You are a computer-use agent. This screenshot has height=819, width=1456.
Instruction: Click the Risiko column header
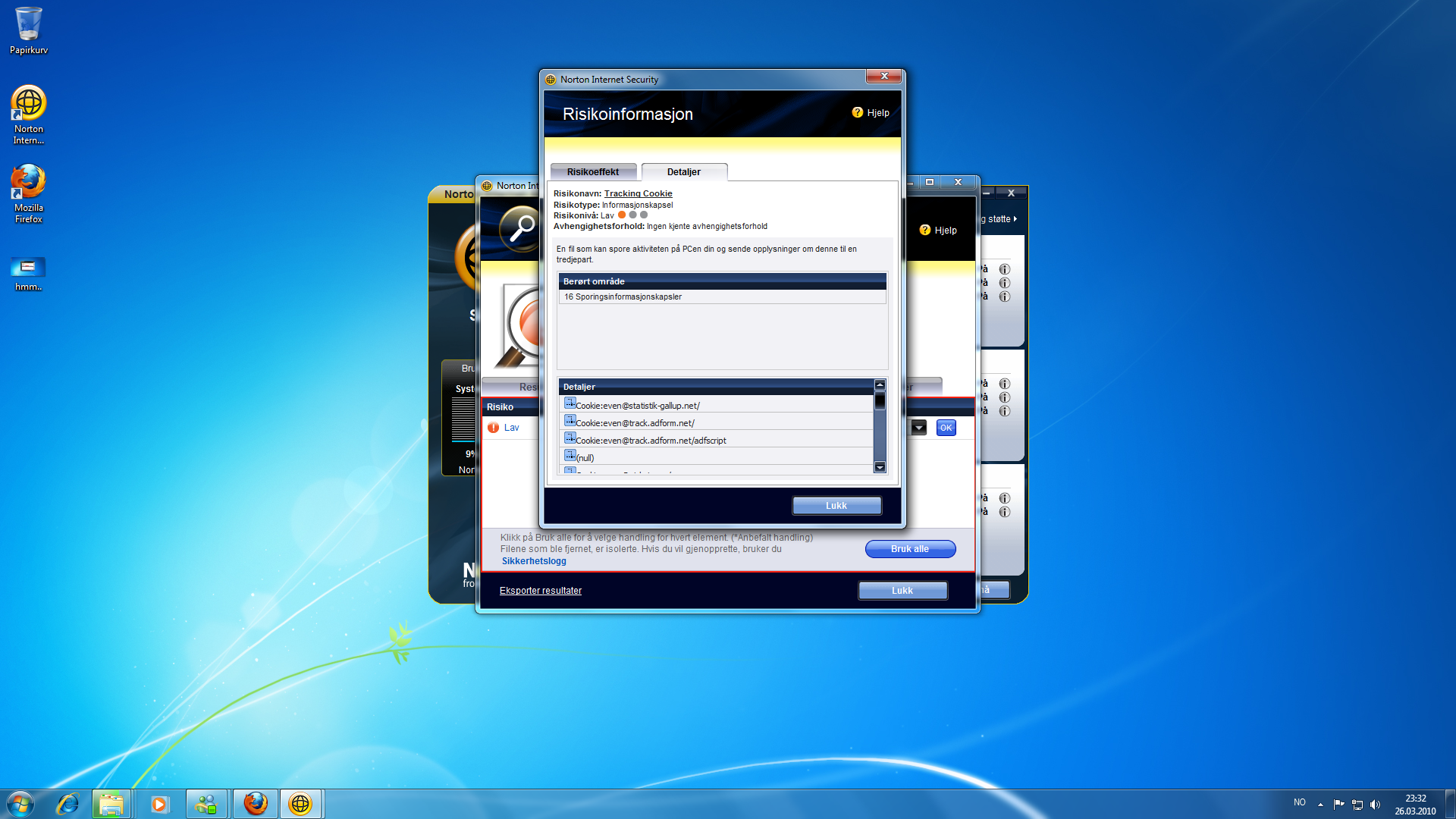coord(500,407)
